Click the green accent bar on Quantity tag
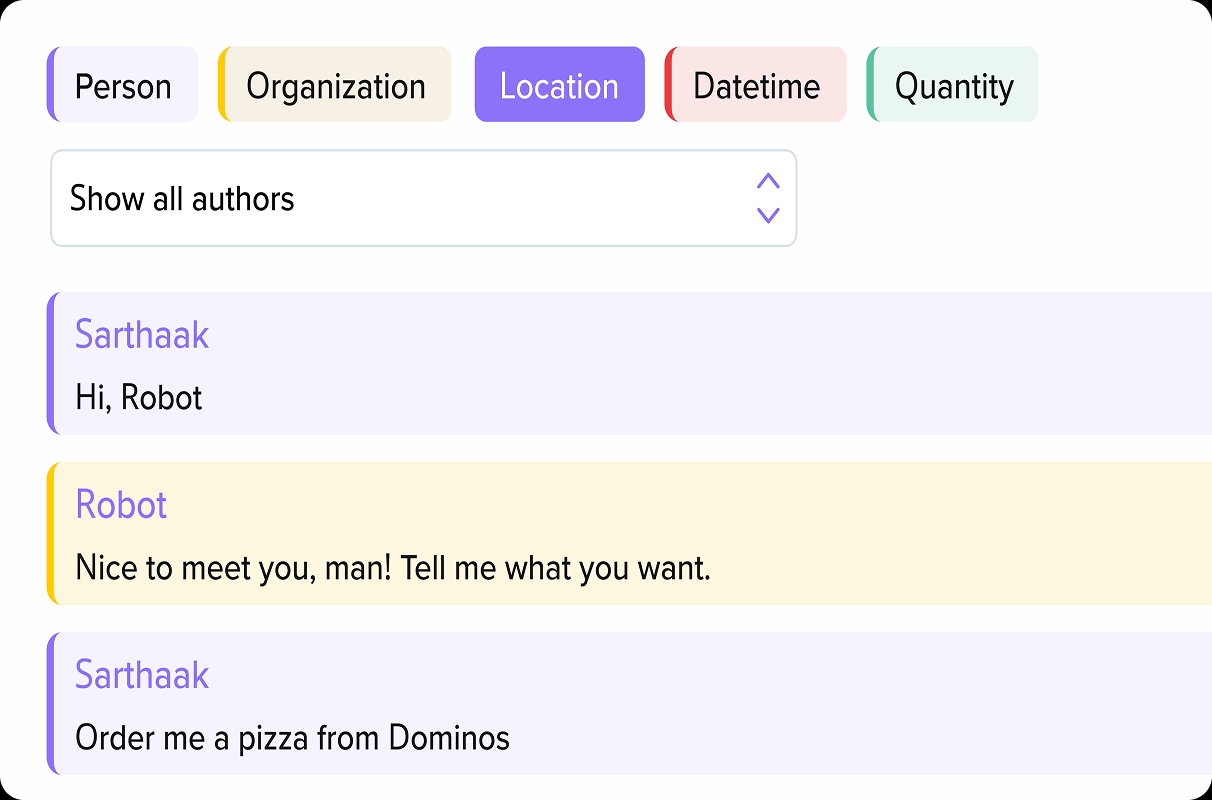1212x800 pixels. coord(871,85)
